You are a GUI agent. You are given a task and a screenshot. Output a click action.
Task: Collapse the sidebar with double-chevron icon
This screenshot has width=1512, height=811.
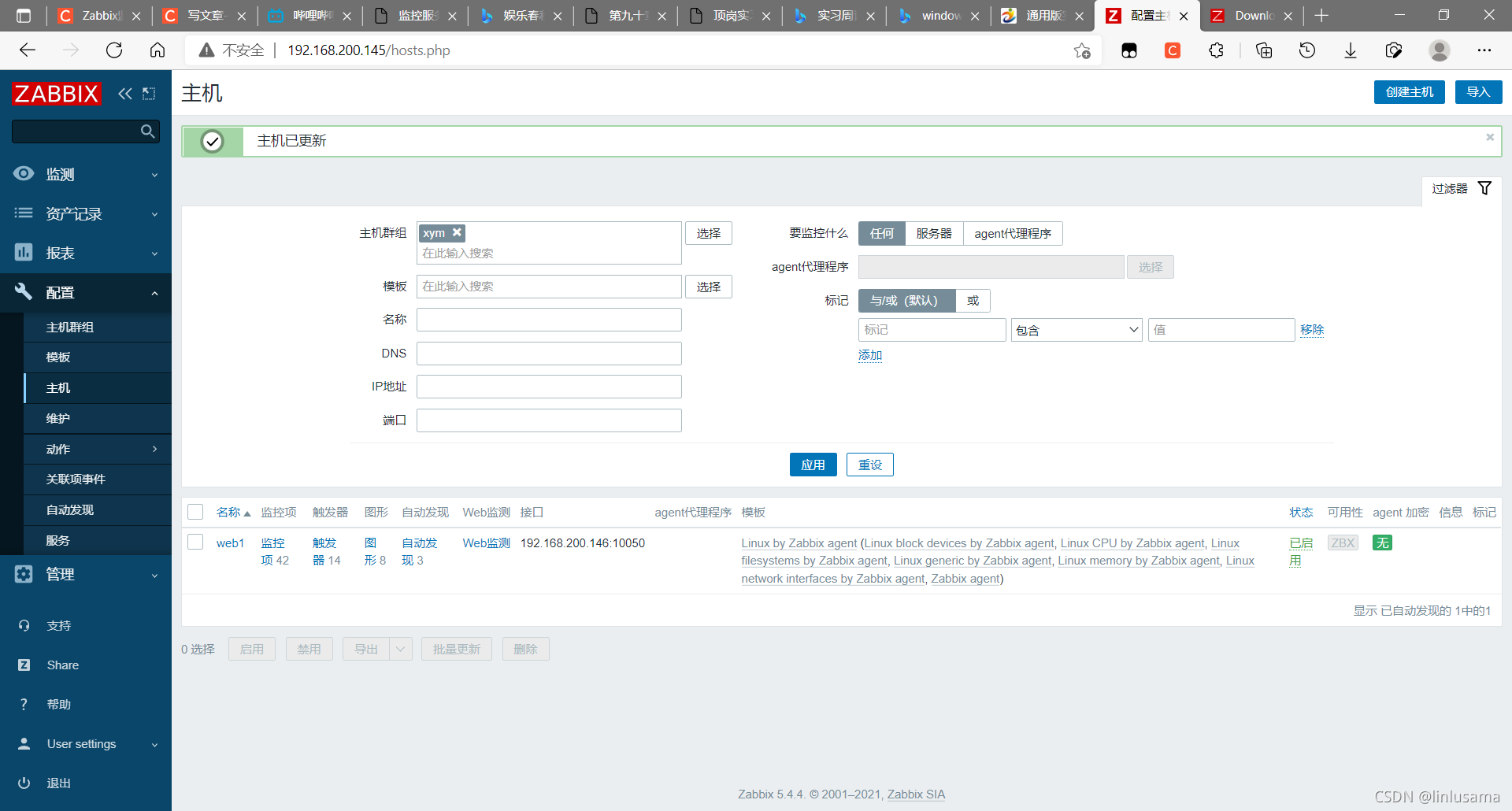(125, 94)
